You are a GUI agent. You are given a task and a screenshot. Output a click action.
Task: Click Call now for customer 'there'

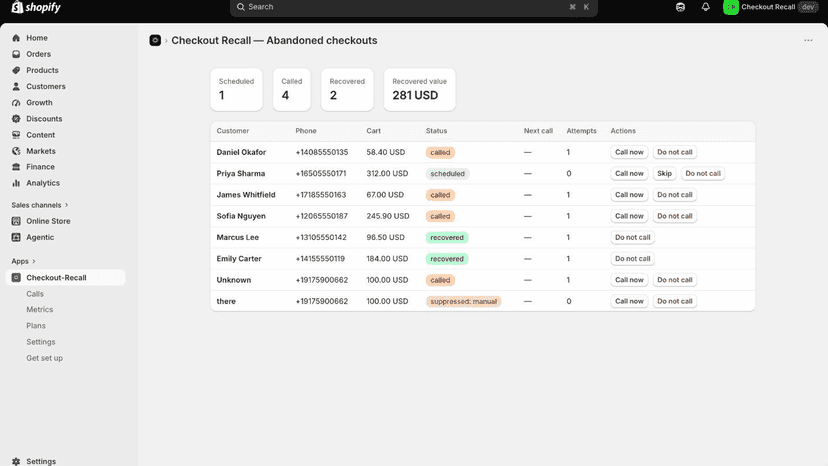629,301
